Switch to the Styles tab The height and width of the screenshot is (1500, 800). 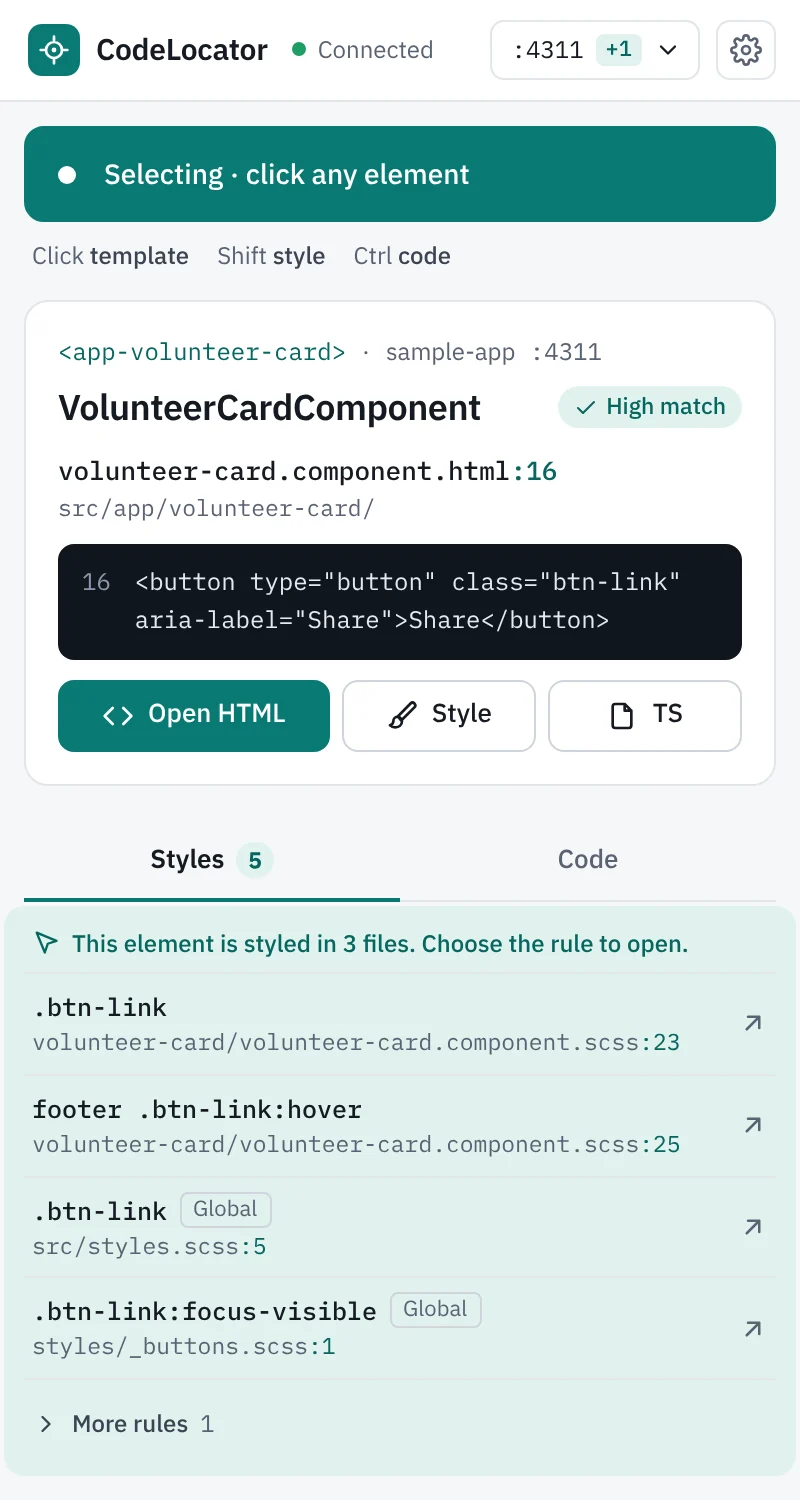(212, 860)
